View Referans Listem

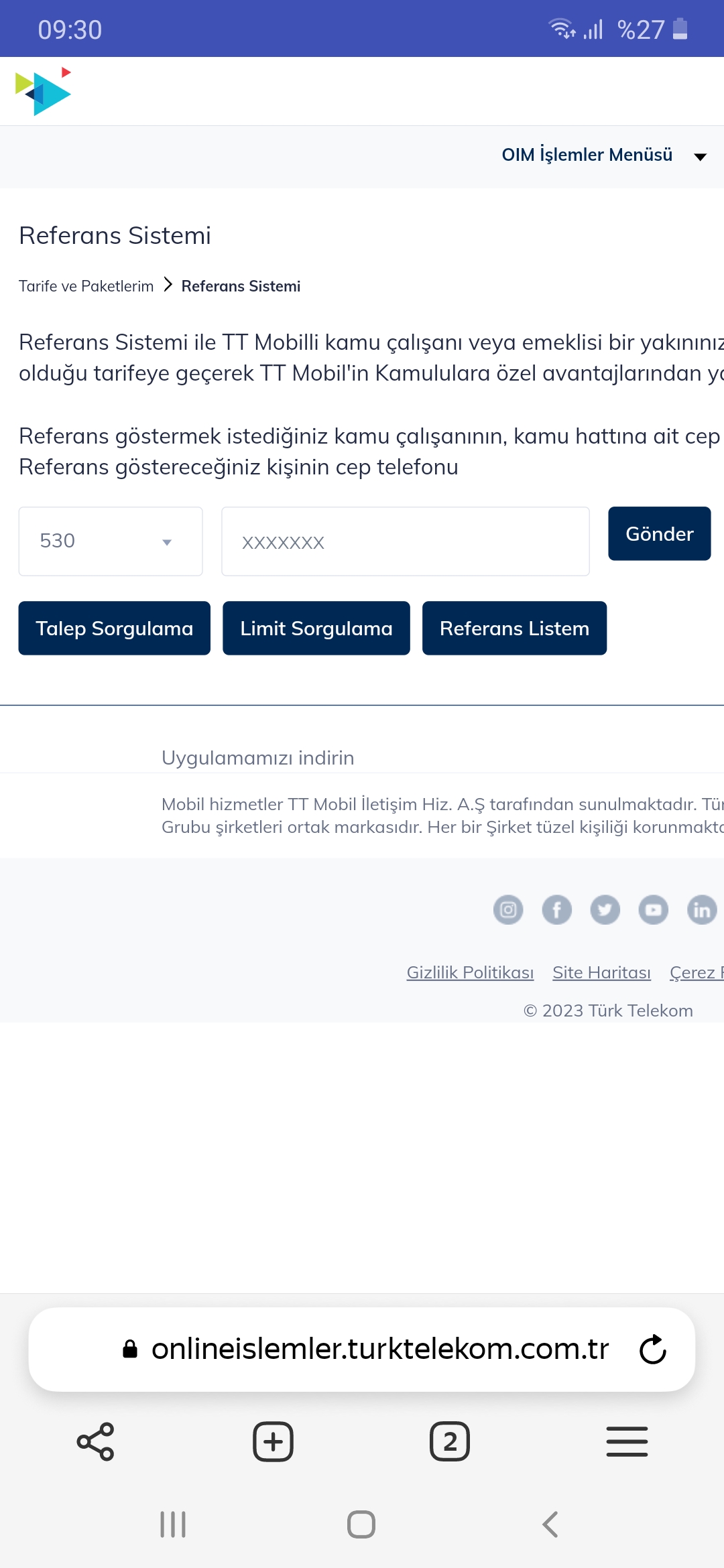514,628
